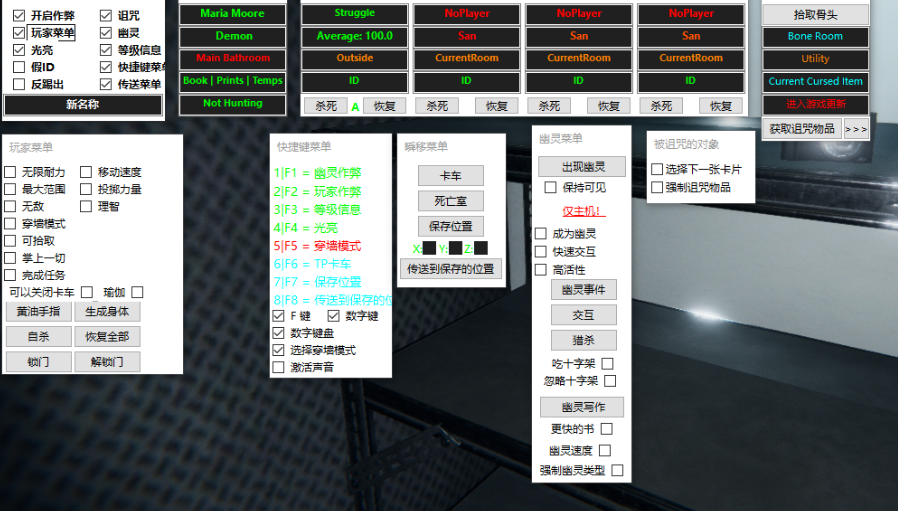
Task: Enable the 保持可见 checkbox
Action: [550, 187]
